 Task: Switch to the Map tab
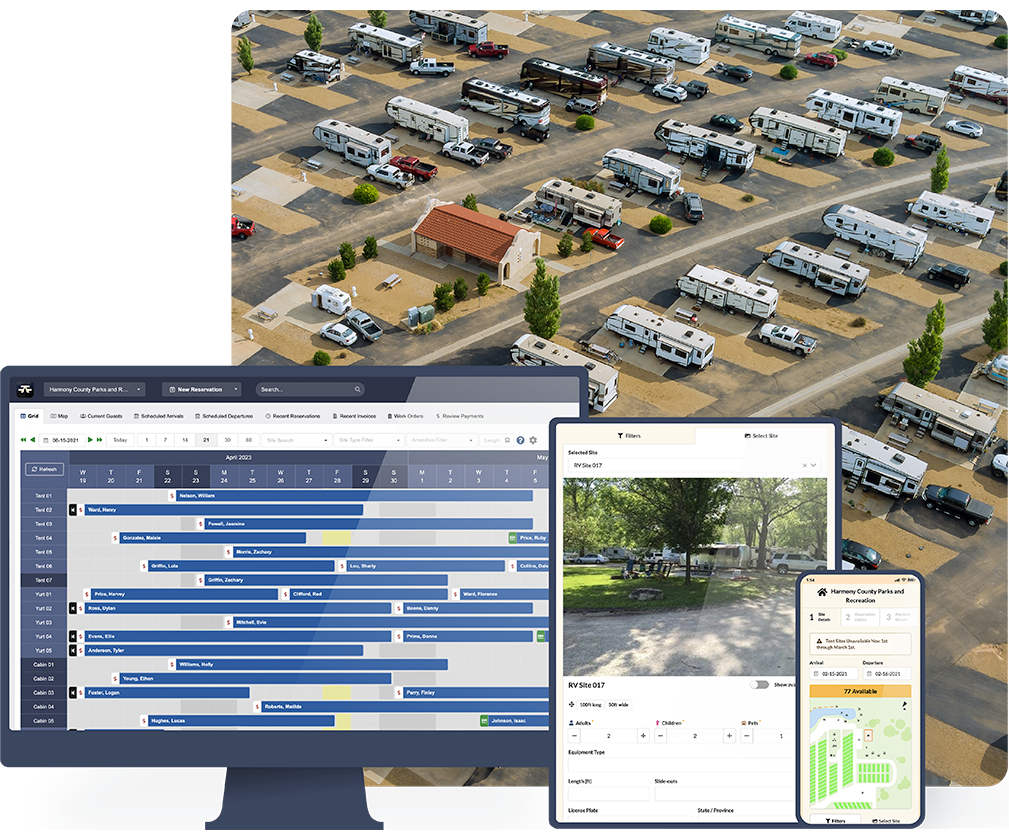click(x=59, y=416)
